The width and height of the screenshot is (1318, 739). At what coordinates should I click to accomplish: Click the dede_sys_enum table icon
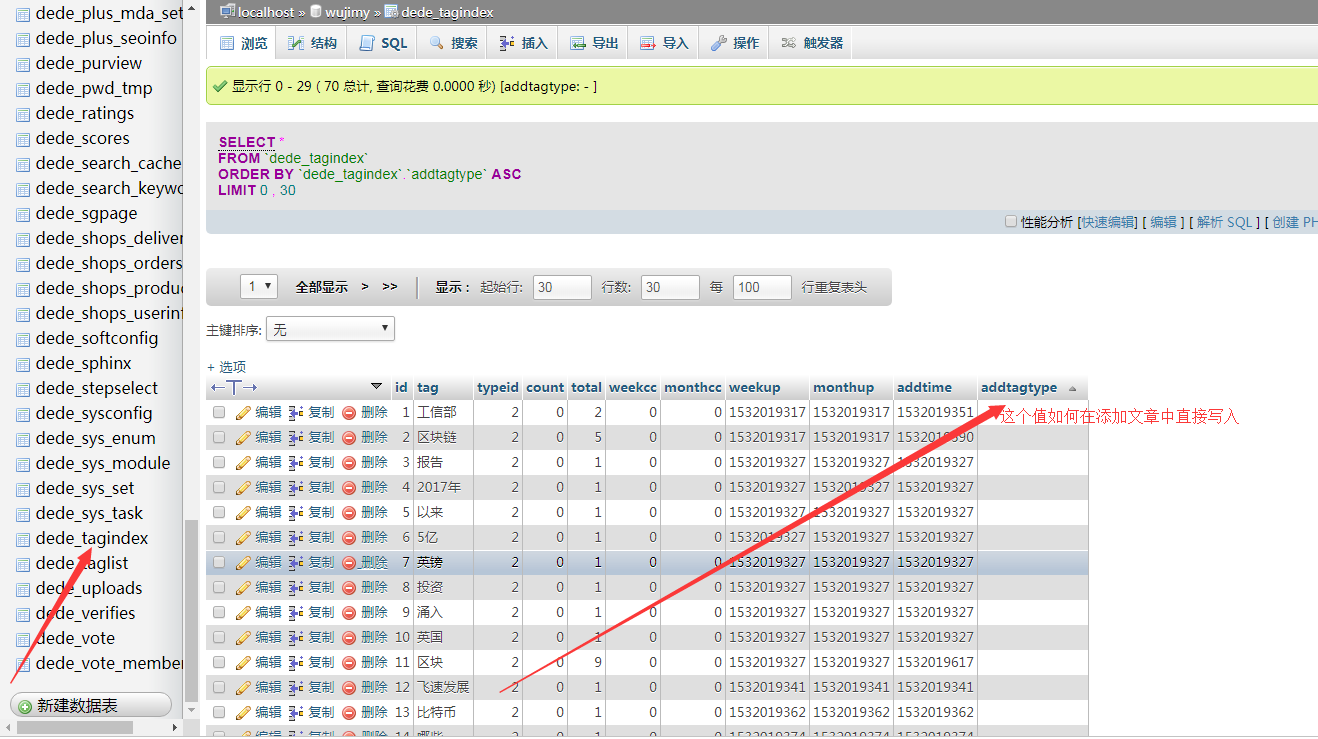pos(23,439)
